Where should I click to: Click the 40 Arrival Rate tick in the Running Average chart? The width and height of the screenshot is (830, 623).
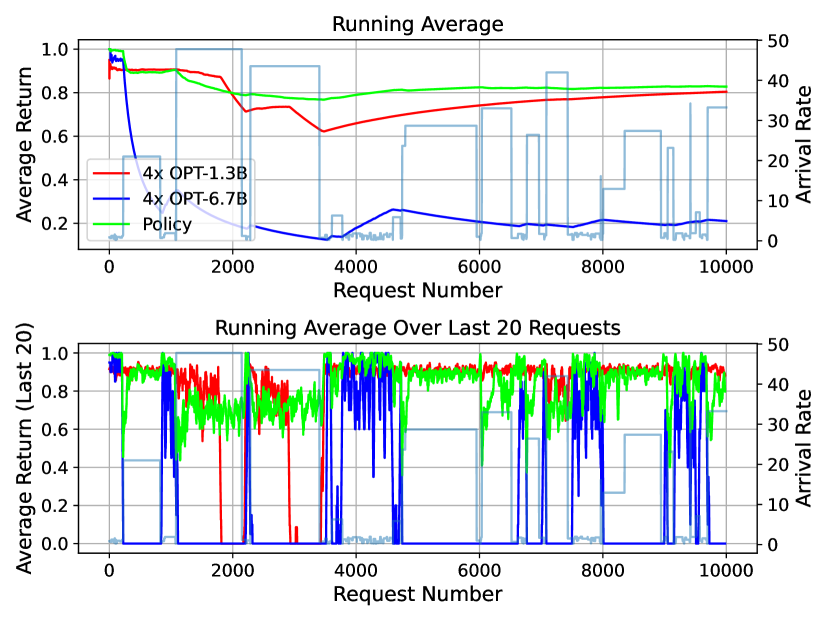click(x=778, y=81)
